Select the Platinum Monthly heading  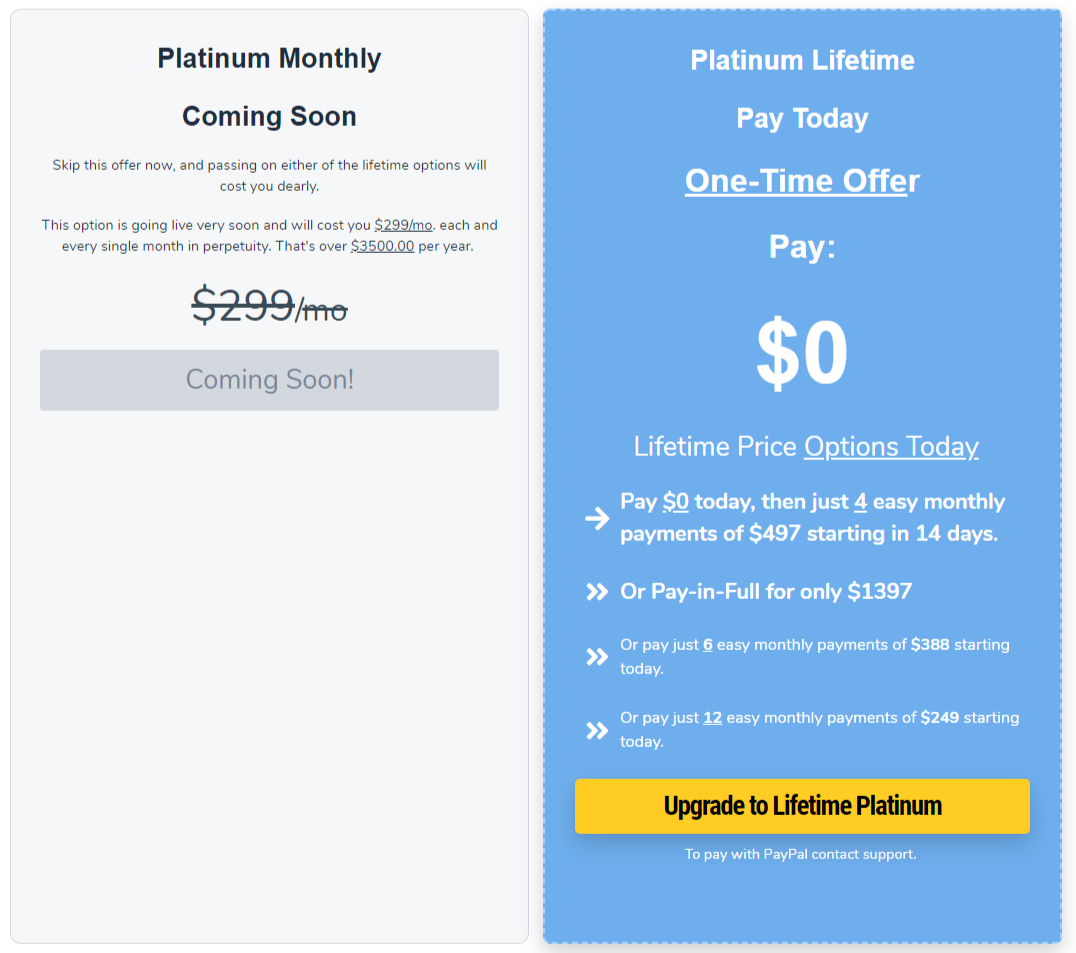[x=269, y=58]
